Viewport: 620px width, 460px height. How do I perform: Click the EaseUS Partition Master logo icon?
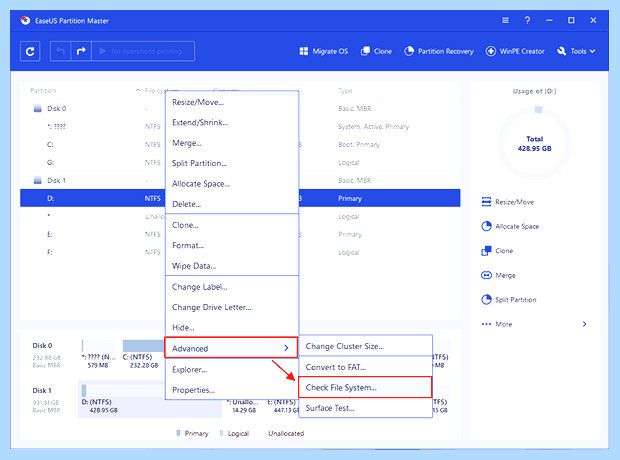point(25,20)
